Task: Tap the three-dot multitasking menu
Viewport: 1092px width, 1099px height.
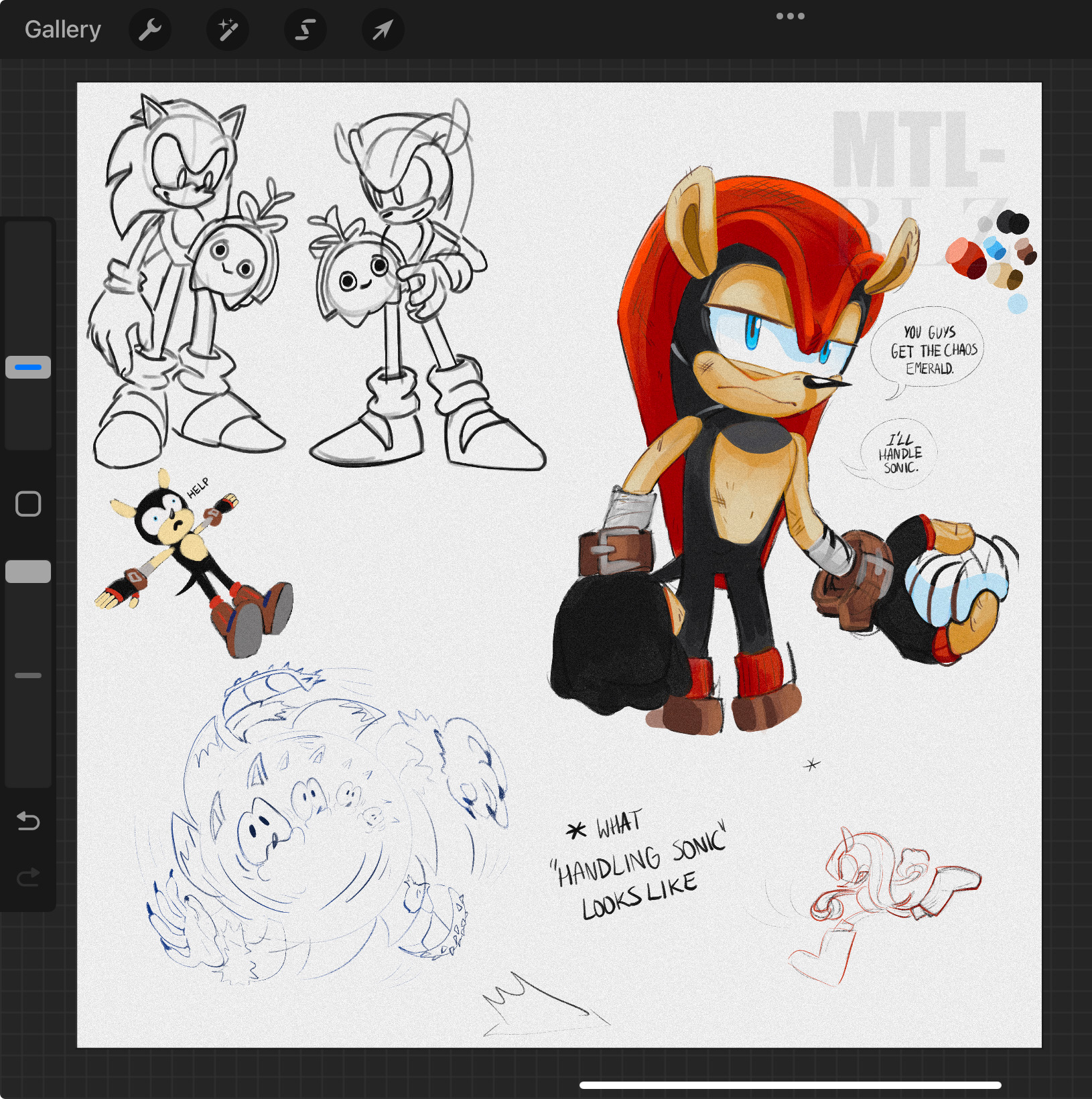Action: pyautogui.click(x=791, y=16)
